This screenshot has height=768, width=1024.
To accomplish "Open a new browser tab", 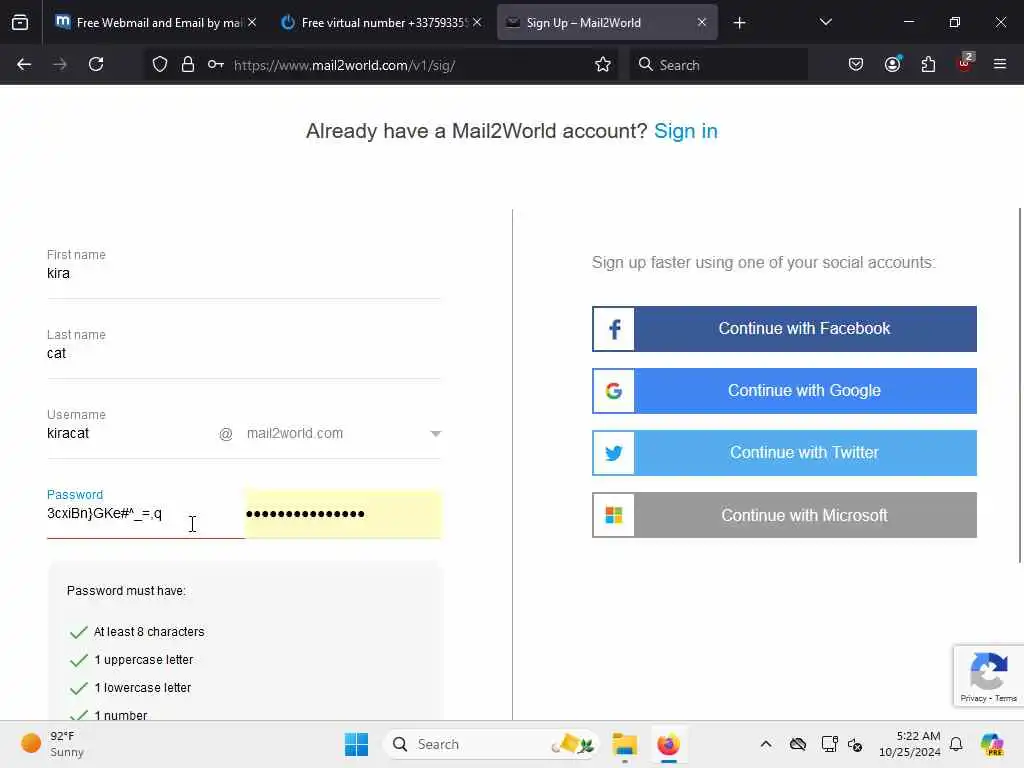I will [739, 23].
